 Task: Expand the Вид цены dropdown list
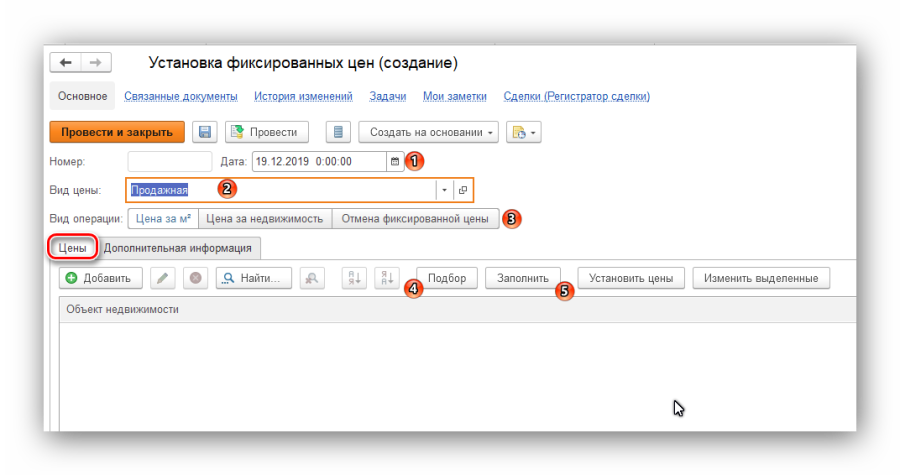click(444, 190)
